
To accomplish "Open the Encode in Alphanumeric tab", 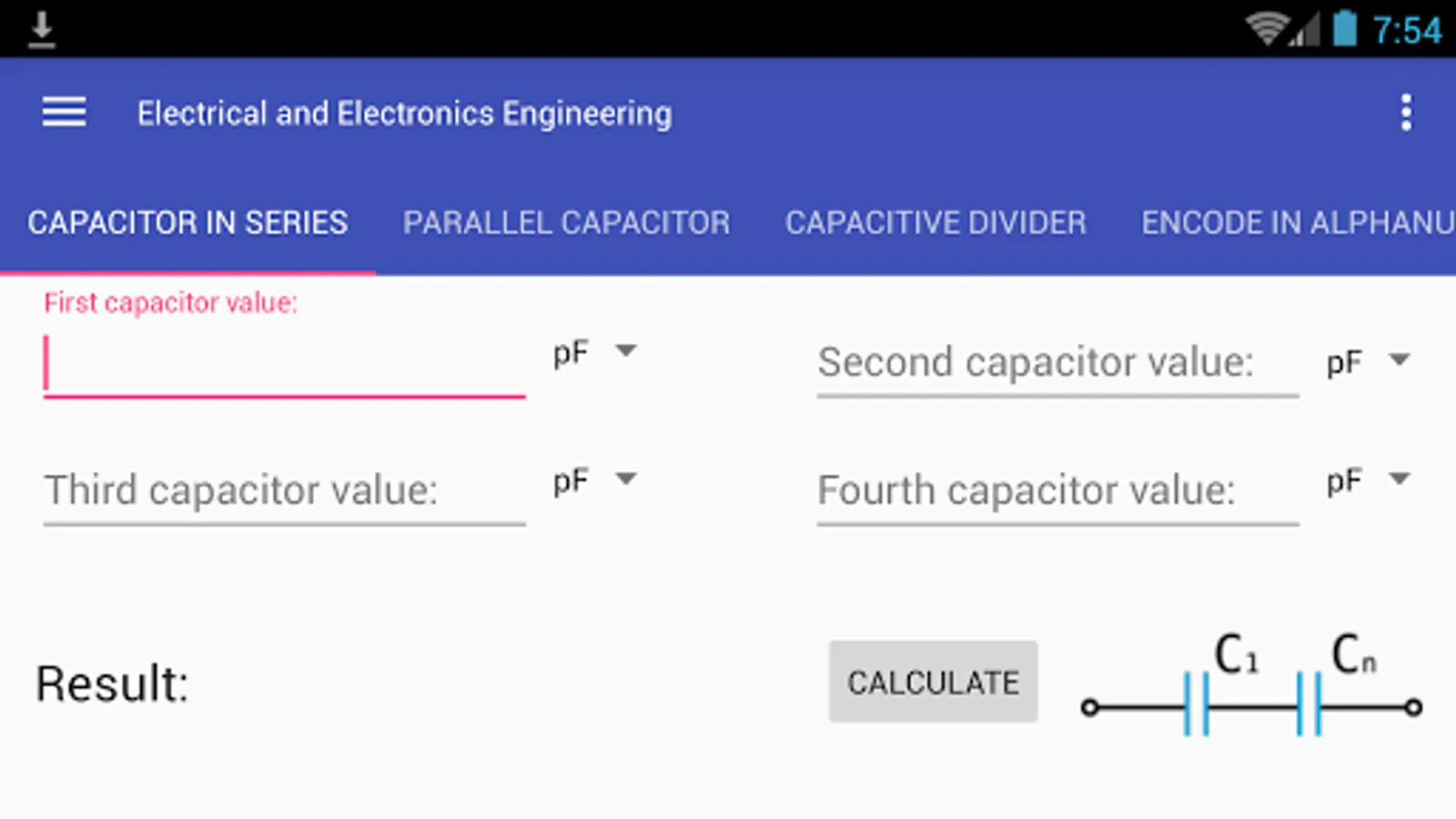I will click(x=1297, y=223).
